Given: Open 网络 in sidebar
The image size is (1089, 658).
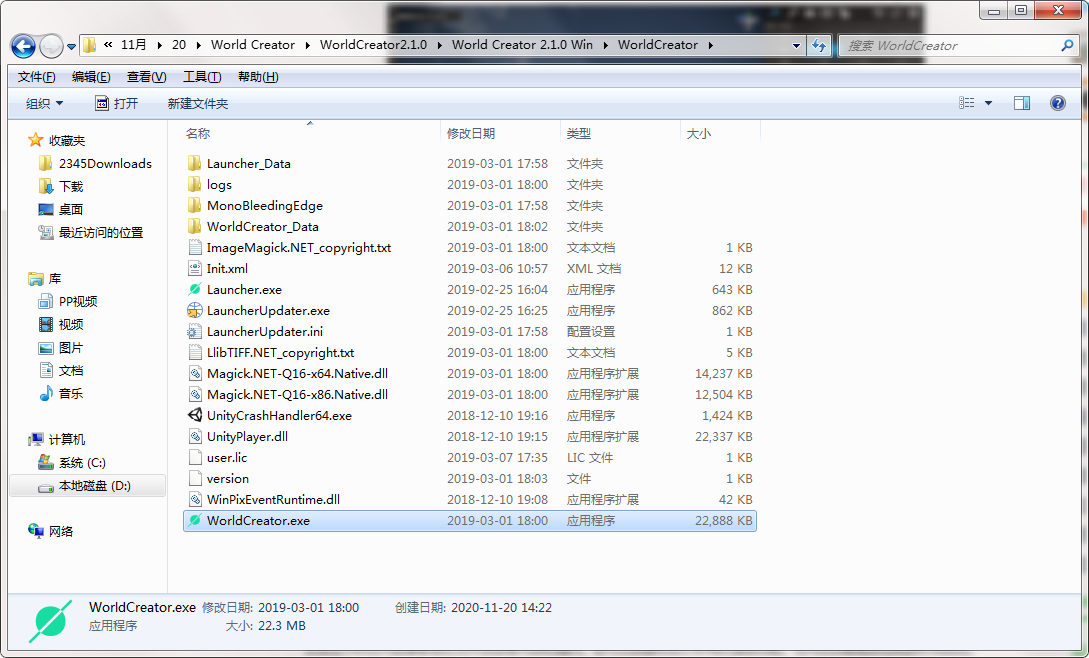Looking at the screenshot, I should pos(60,532).
